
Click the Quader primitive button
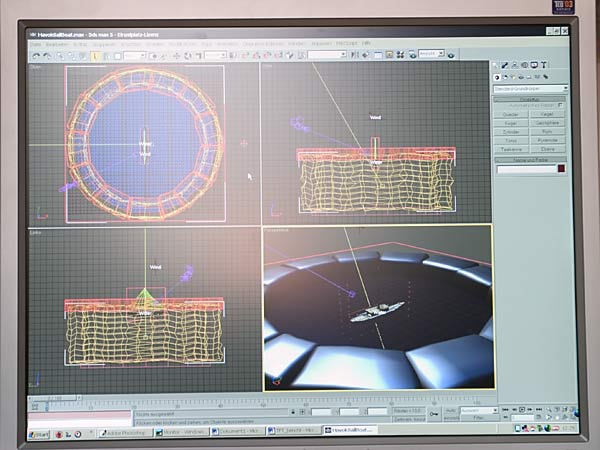[511, 114]
